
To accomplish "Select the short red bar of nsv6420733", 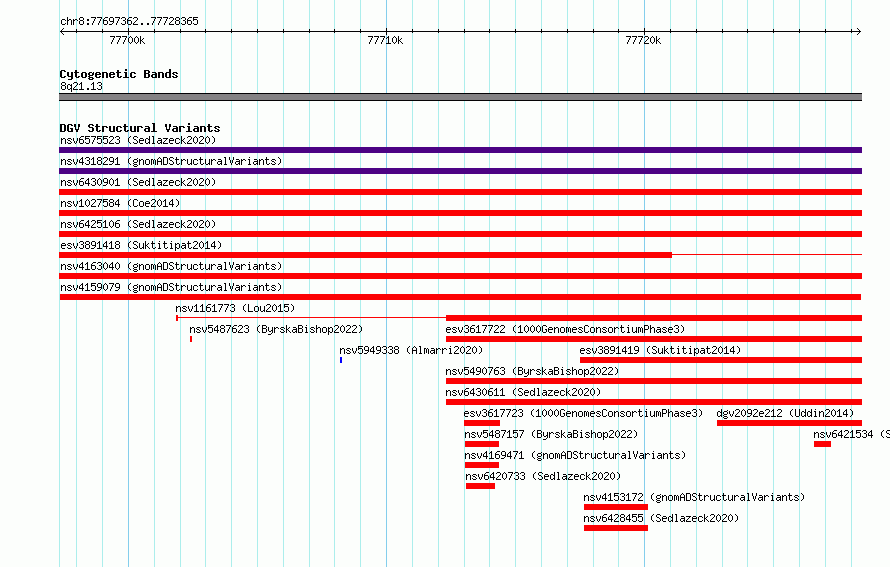I will (x=480, y=486).
